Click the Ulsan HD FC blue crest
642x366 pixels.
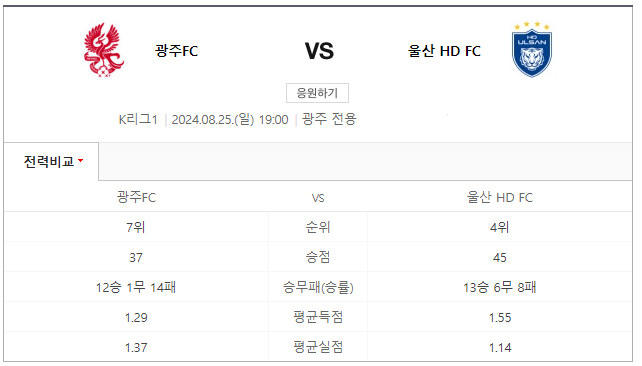tap(532, 49)
